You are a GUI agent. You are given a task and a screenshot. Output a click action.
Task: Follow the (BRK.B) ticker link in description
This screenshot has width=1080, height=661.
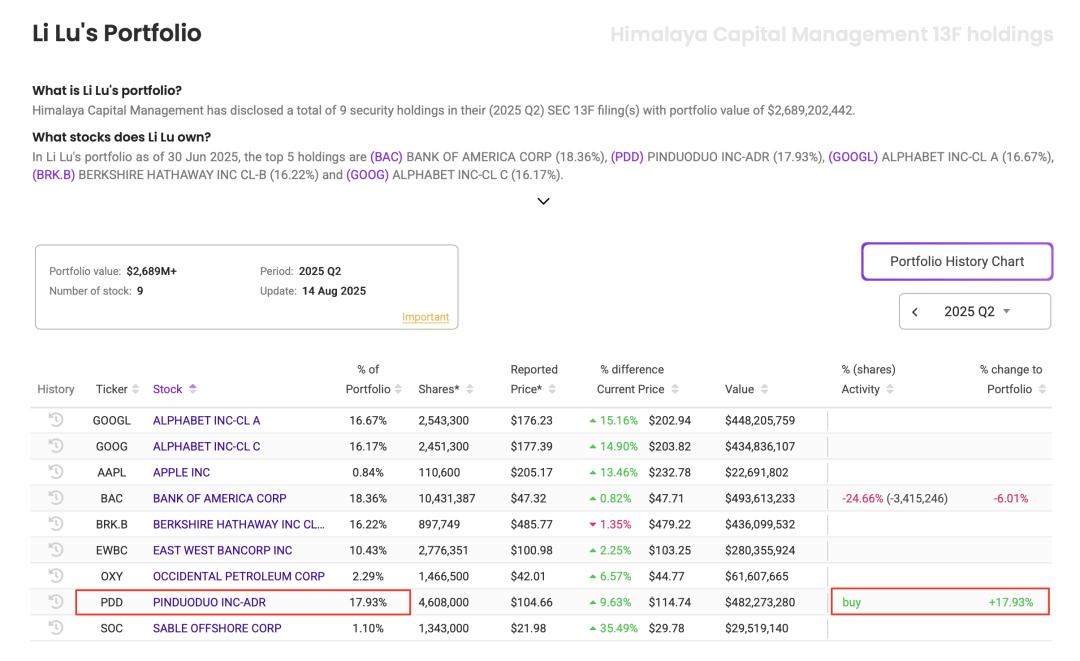54,175
